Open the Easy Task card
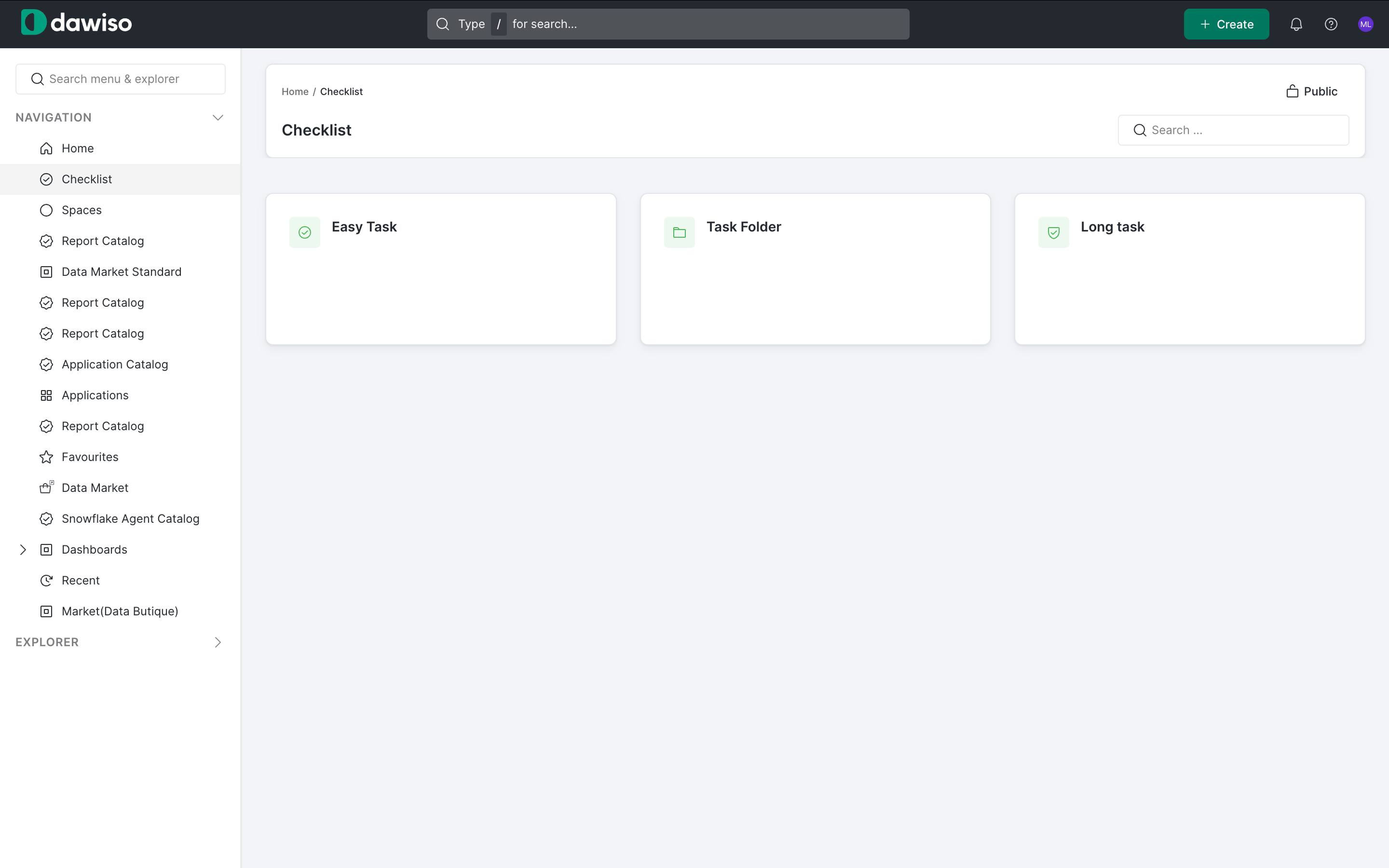Viewport: 1389px width, 868px height. click(441, 269)
